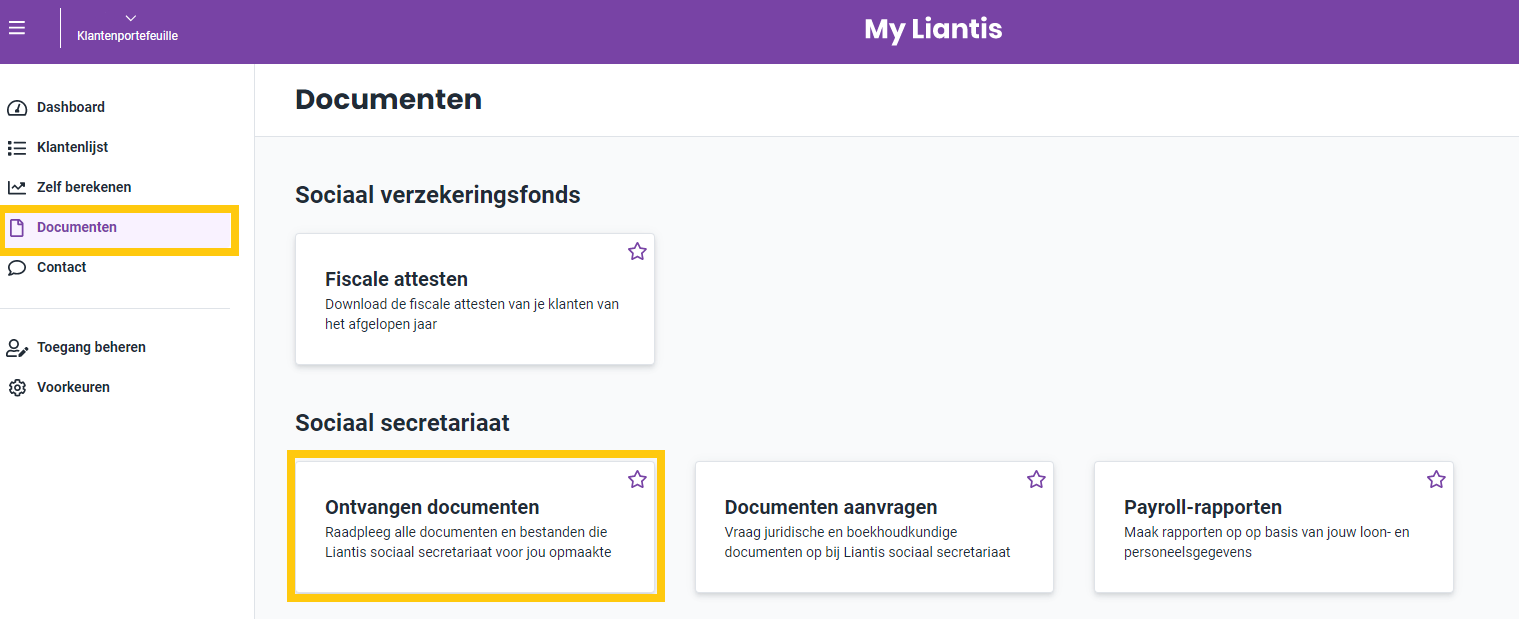
Task: Open the hamburger menu icon
Action: (17, 28)
